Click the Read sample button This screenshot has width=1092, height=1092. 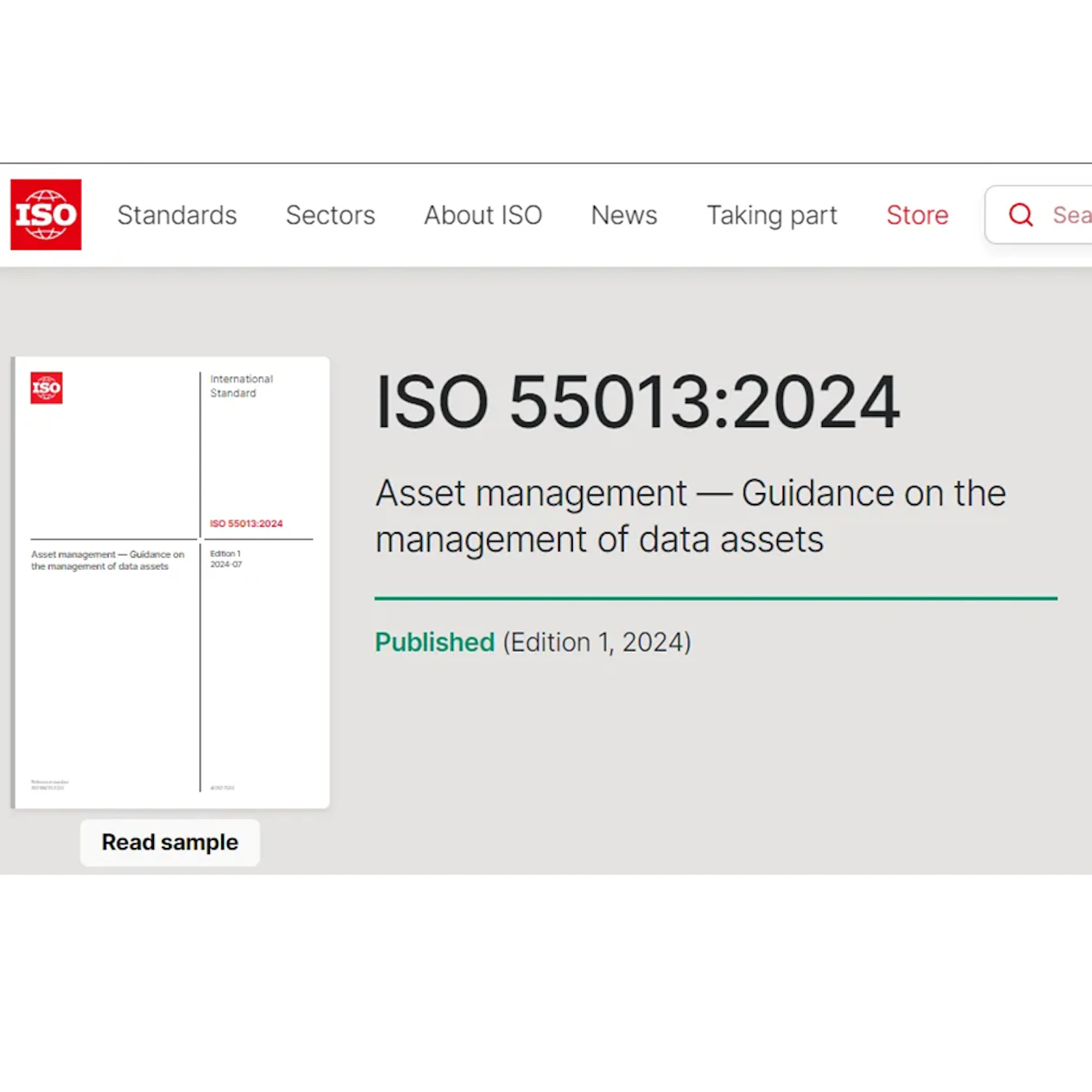(170, 842)
